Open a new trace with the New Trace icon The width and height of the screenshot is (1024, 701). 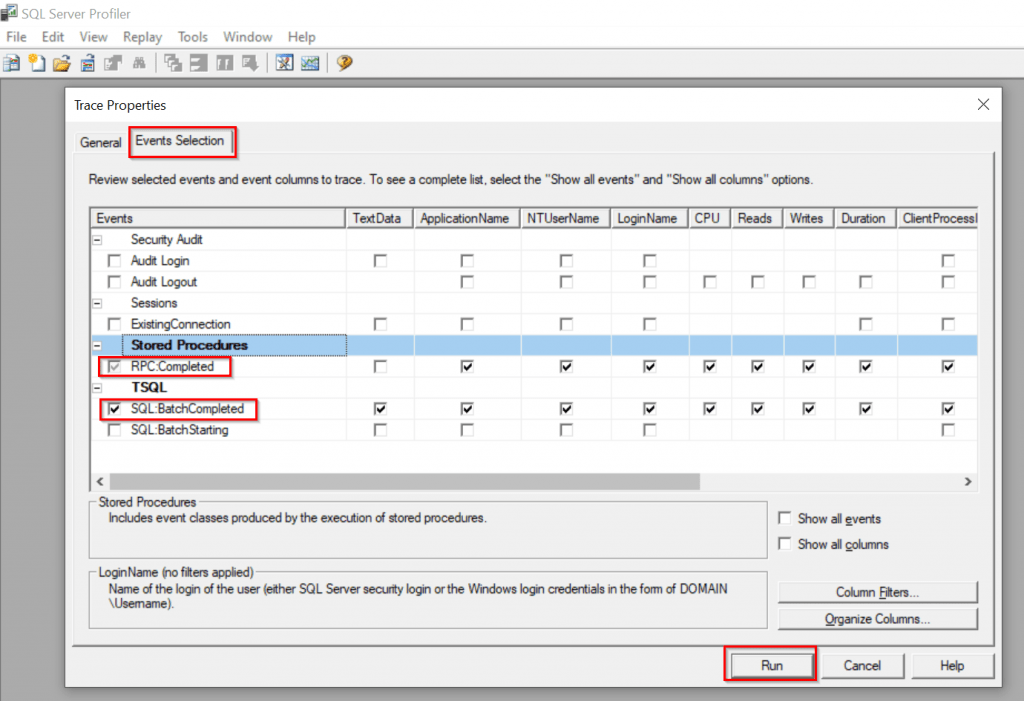pos(10,63)
